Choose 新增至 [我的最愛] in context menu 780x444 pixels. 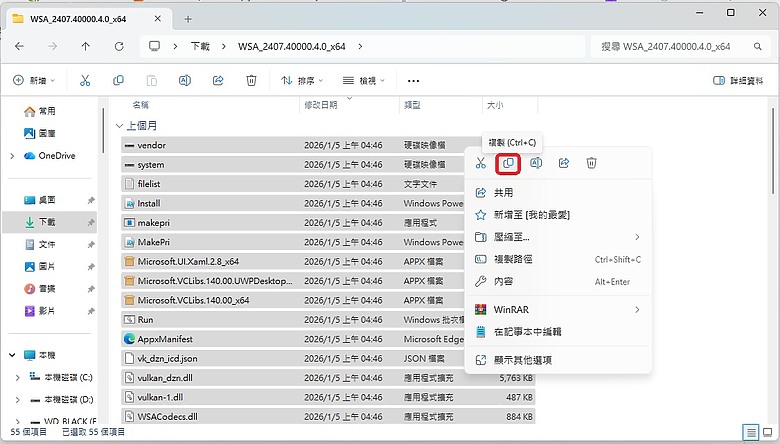[x=558, y=215]
